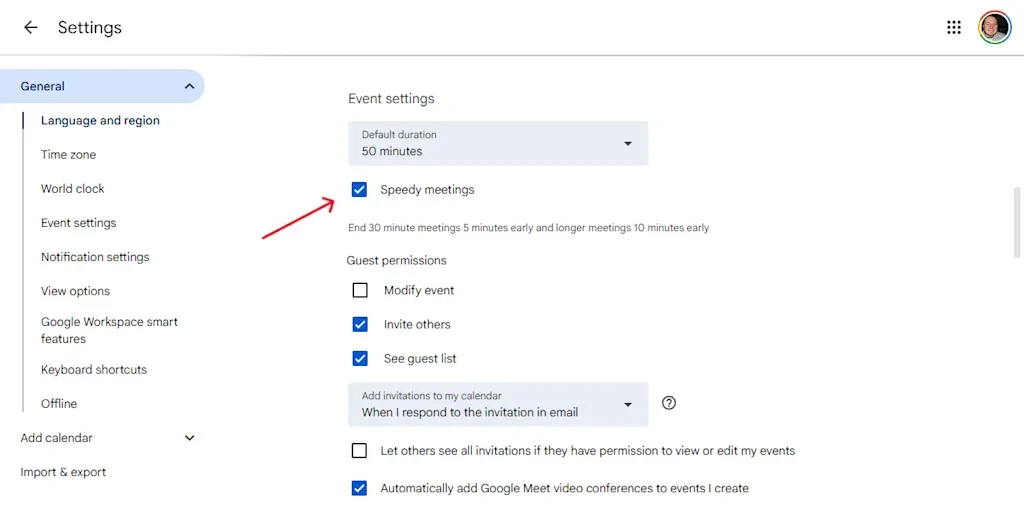Click the back arrow next to Settings
Image resolution: width=1024 pixels, height=512 pixels.
click(x=30, y=28)
